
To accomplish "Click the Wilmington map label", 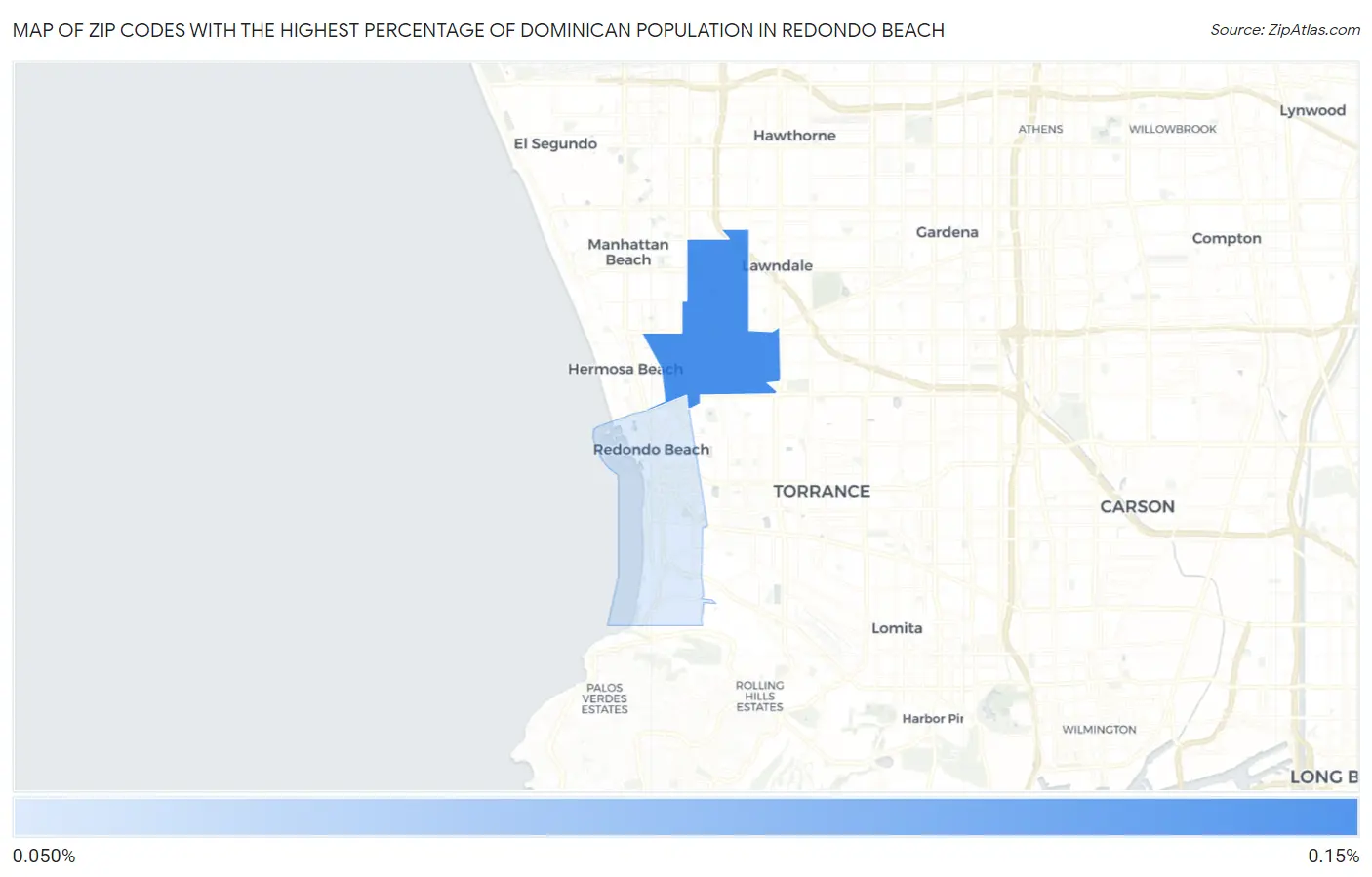I will [x=1099, y=730].
